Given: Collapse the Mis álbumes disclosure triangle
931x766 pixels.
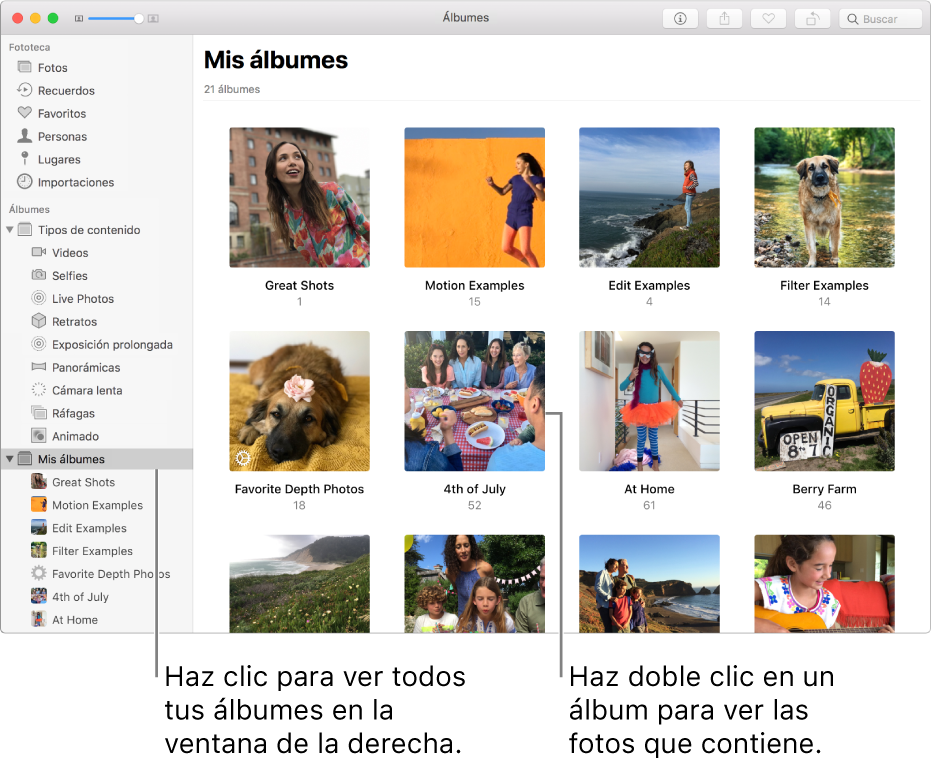Looking at the screenshot, I should [x=10, y=460].
